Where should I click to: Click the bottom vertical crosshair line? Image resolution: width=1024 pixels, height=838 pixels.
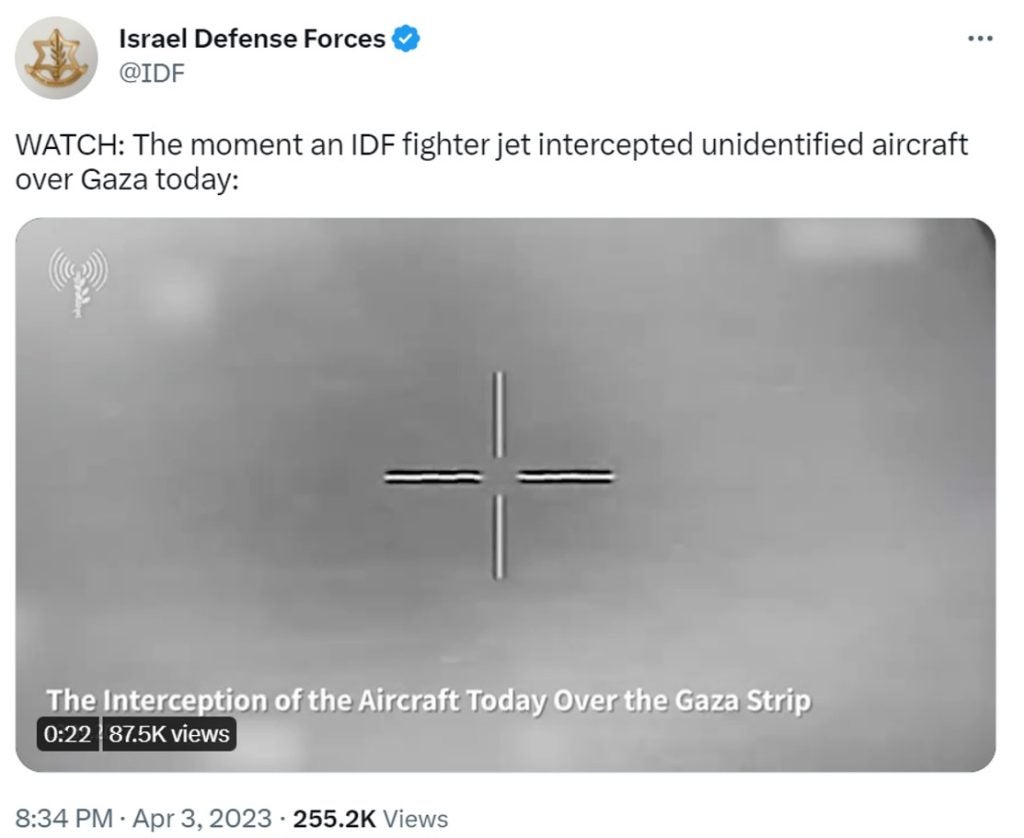(x=499, y=536)
